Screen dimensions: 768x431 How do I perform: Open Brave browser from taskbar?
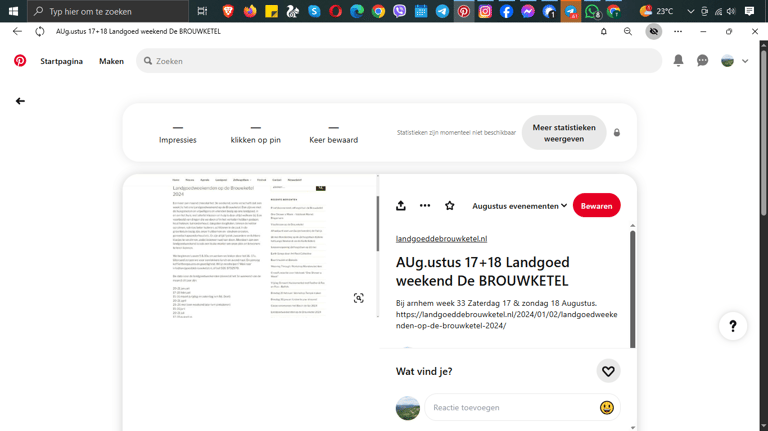[x=228, y=11]
